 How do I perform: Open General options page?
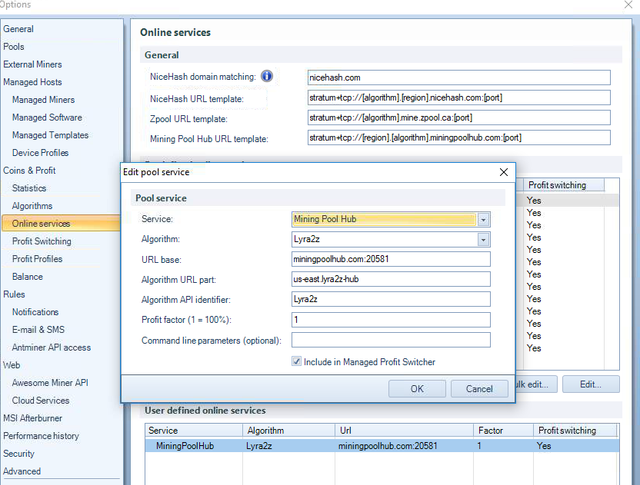coord(18,29)
